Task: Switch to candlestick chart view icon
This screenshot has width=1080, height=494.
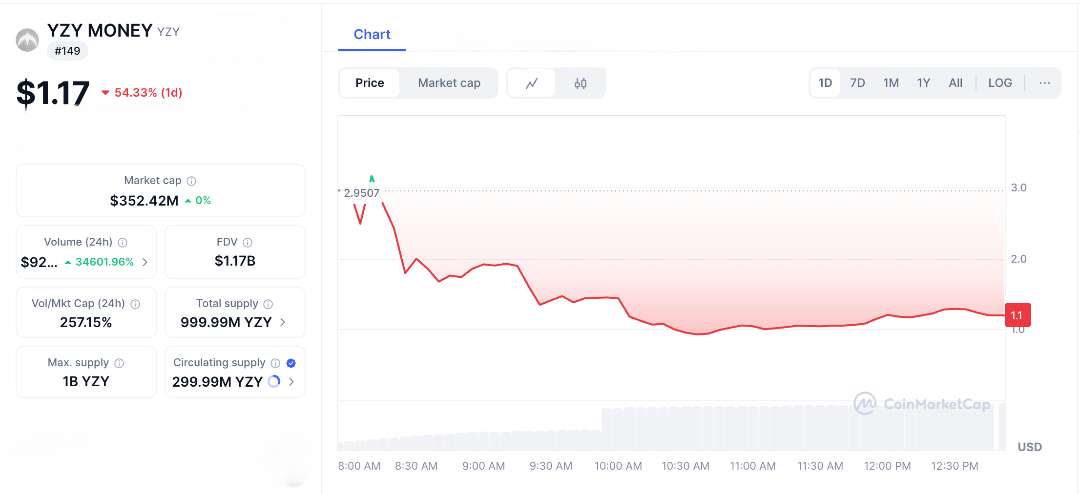Action: tap(580, 83)
